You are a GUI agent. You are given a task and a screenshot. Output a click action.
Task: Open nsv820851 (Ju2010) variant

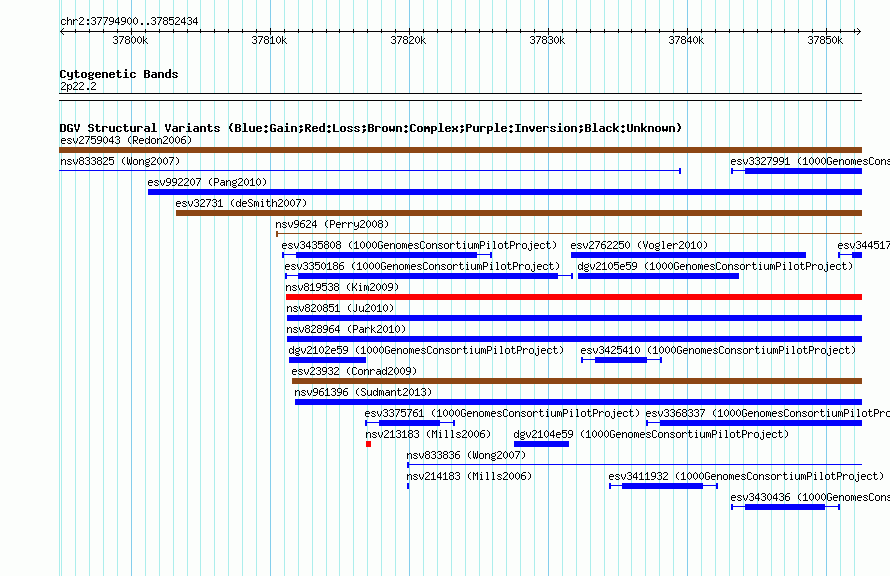click(x=340, y=308)
